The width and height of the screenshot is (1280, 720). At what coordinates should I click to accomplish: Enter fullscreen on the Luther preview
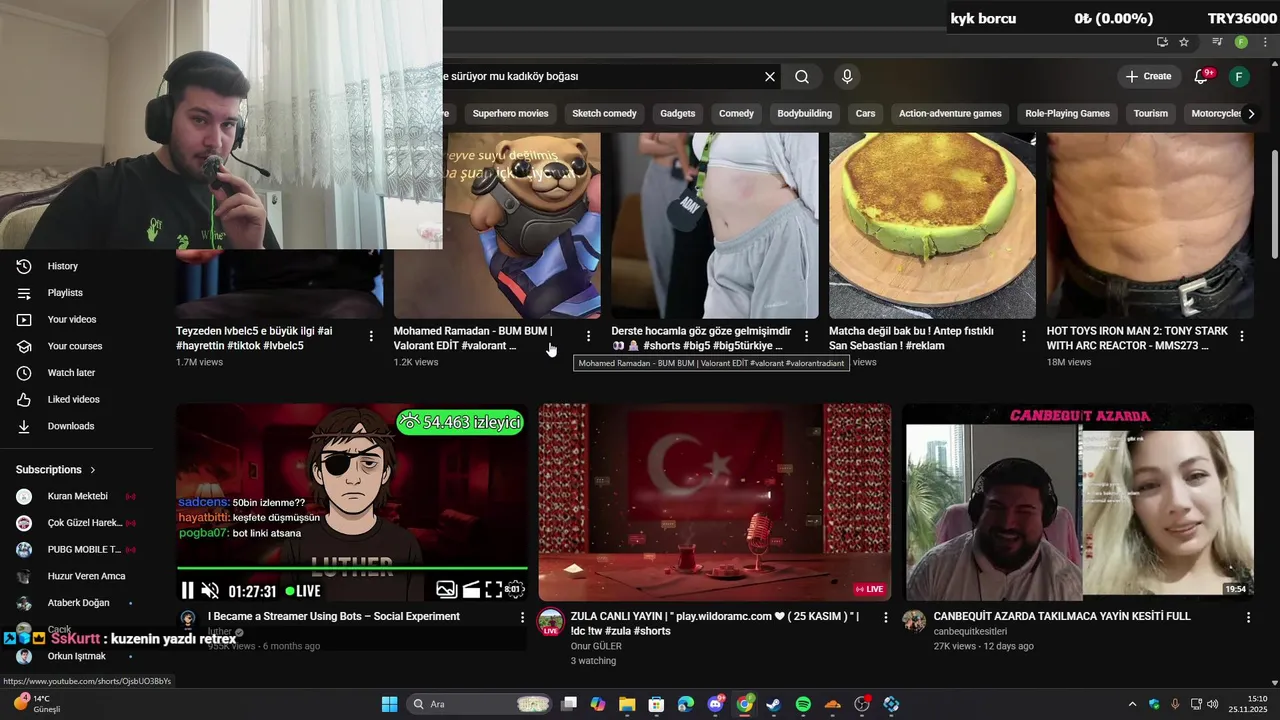click(x=493, y=590)
